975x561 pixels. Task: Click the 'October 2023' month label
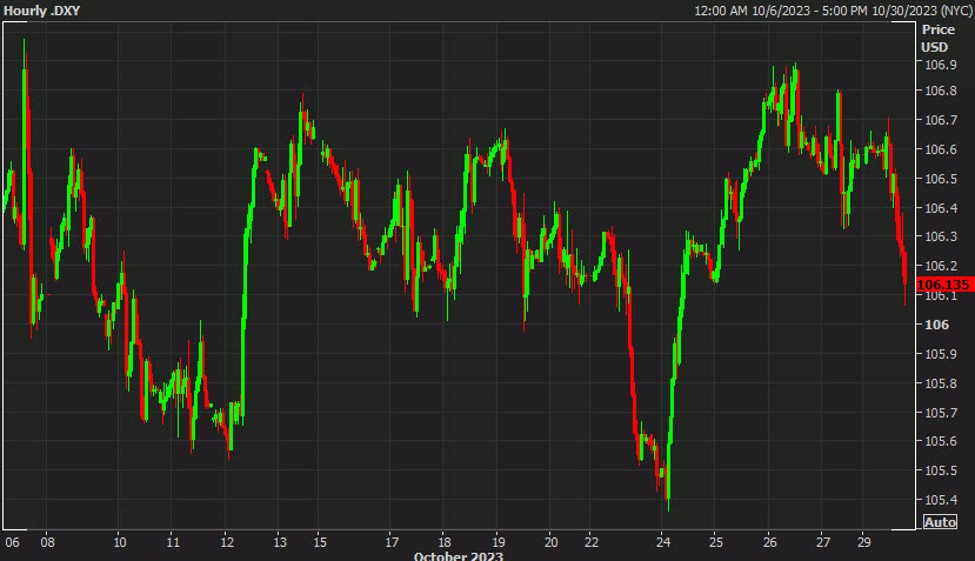[458, 556]
